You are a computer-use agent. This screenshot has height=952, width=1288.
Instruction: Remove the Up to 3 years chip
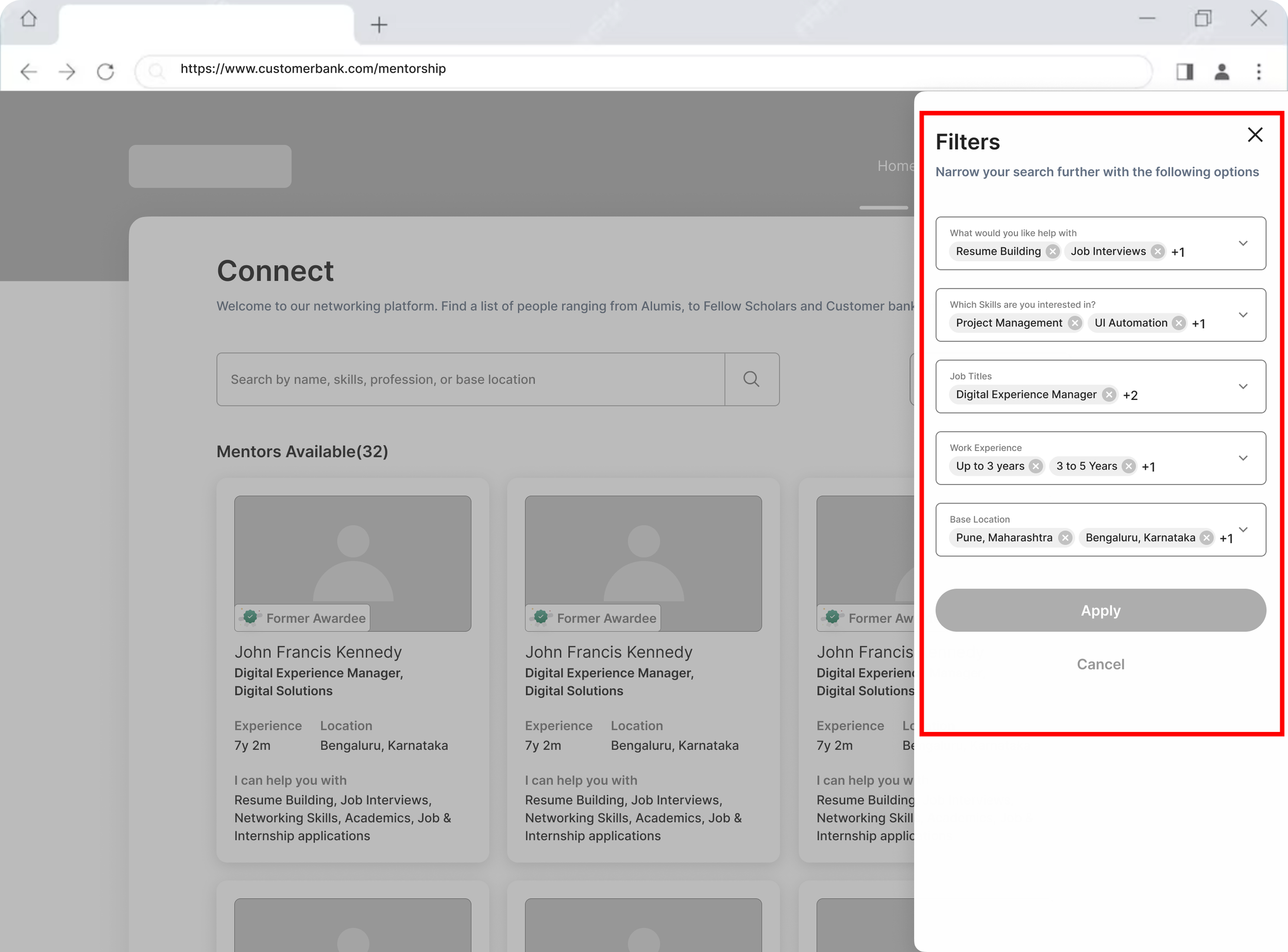click(x=1036, y=466)
